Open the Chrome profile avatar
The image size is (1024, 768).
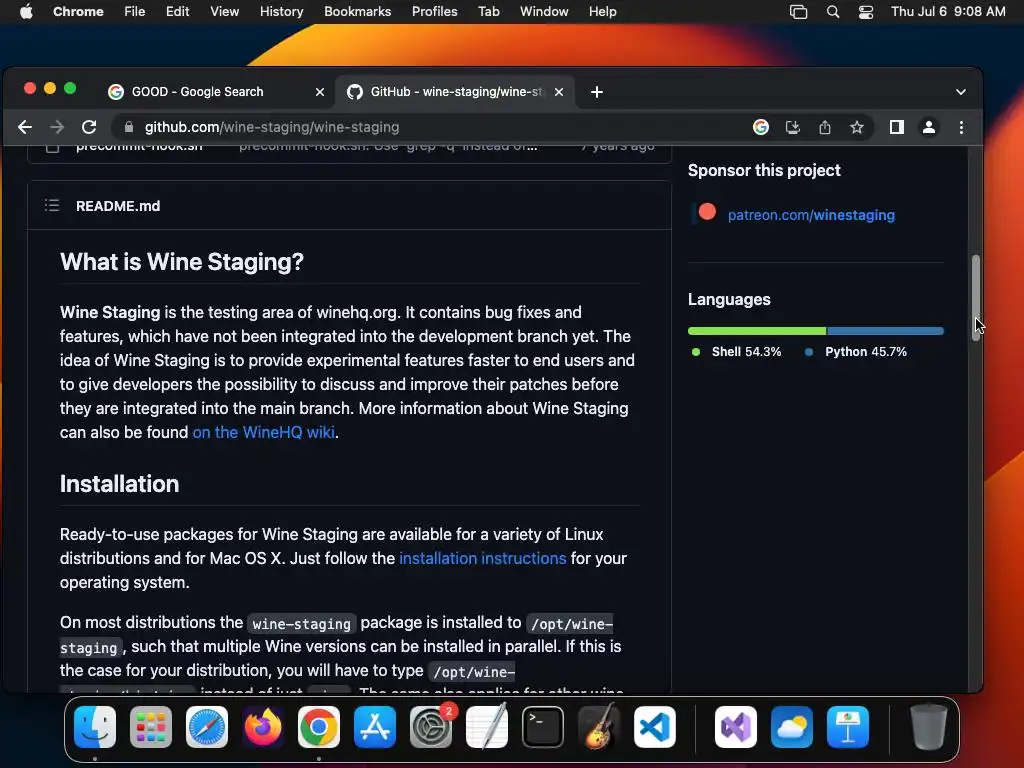pyautogui.click(x=929, y=127)
